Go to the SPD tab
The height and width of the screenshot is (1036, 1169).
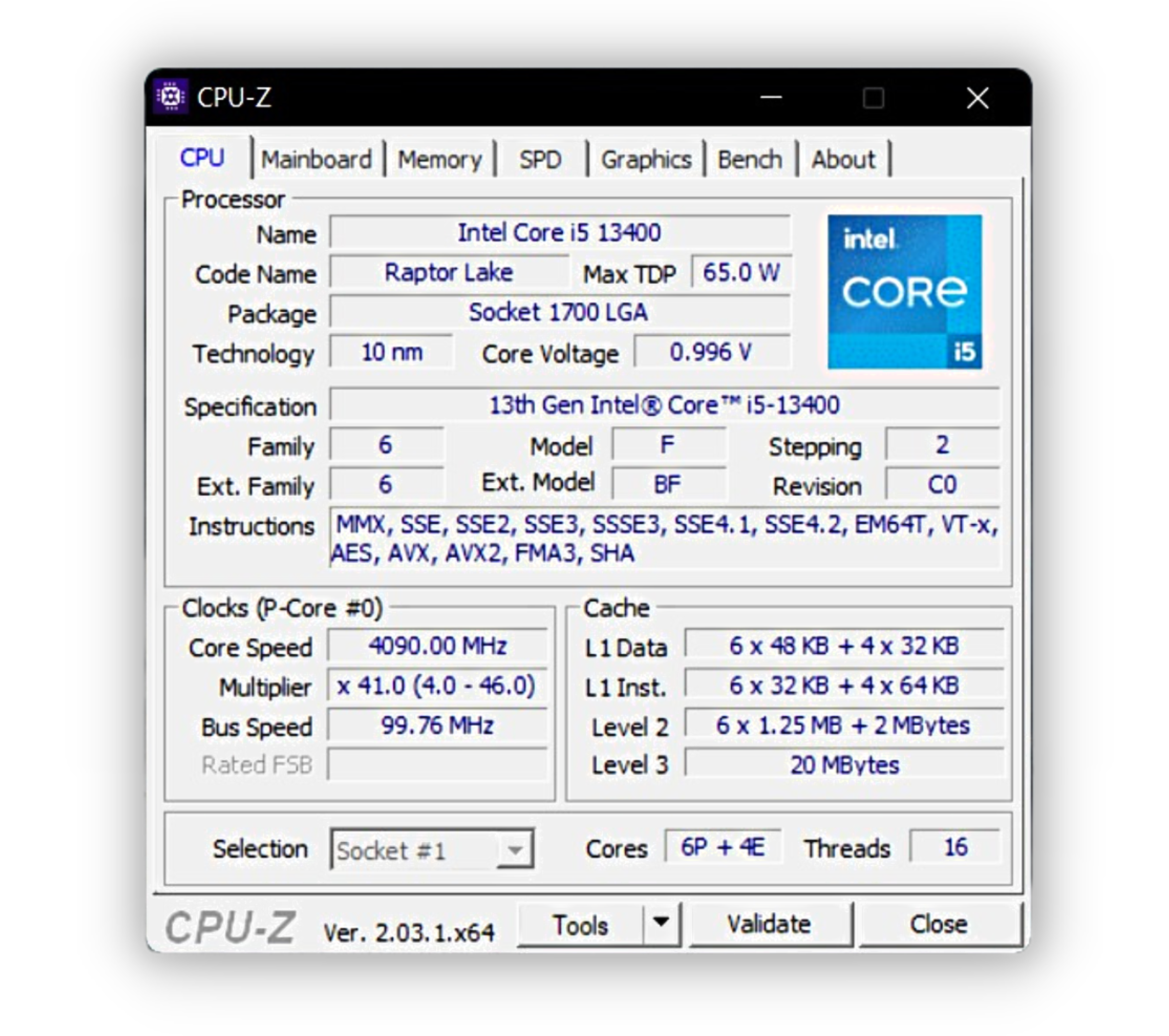click(540, 160)
